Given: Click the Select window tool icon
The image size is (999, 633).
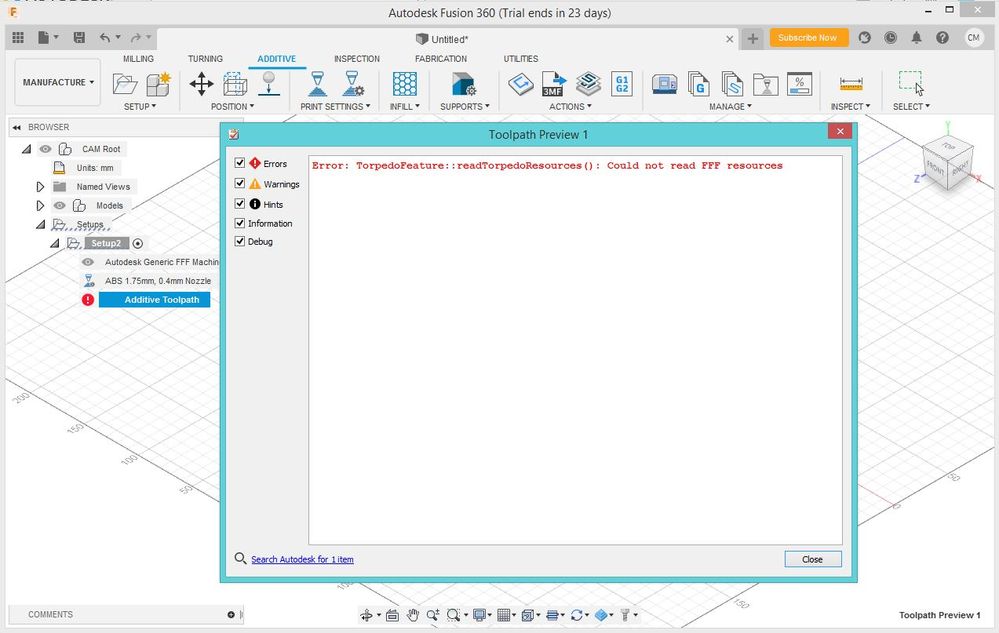Looking at the screenshot, I should click(x=910, y=83).
